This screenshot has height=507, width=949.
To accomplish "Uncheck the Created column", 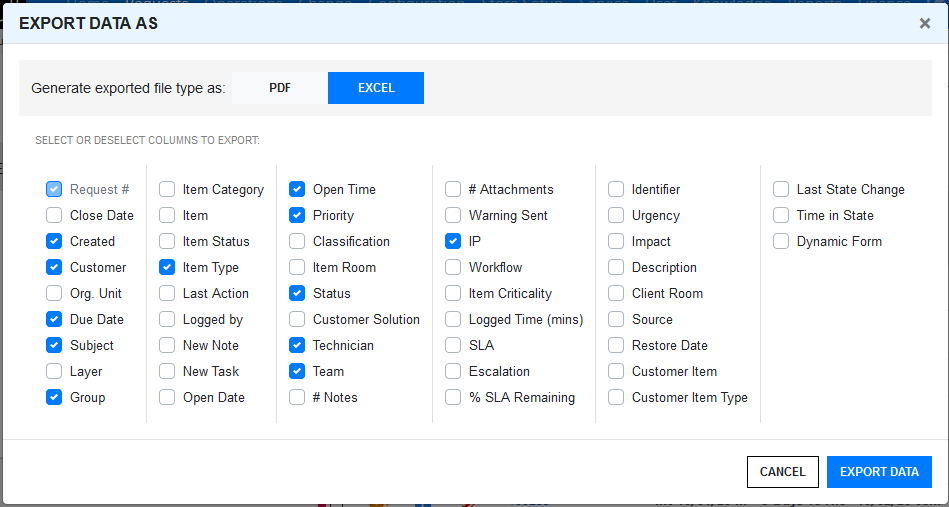I will tap(54, 241).
